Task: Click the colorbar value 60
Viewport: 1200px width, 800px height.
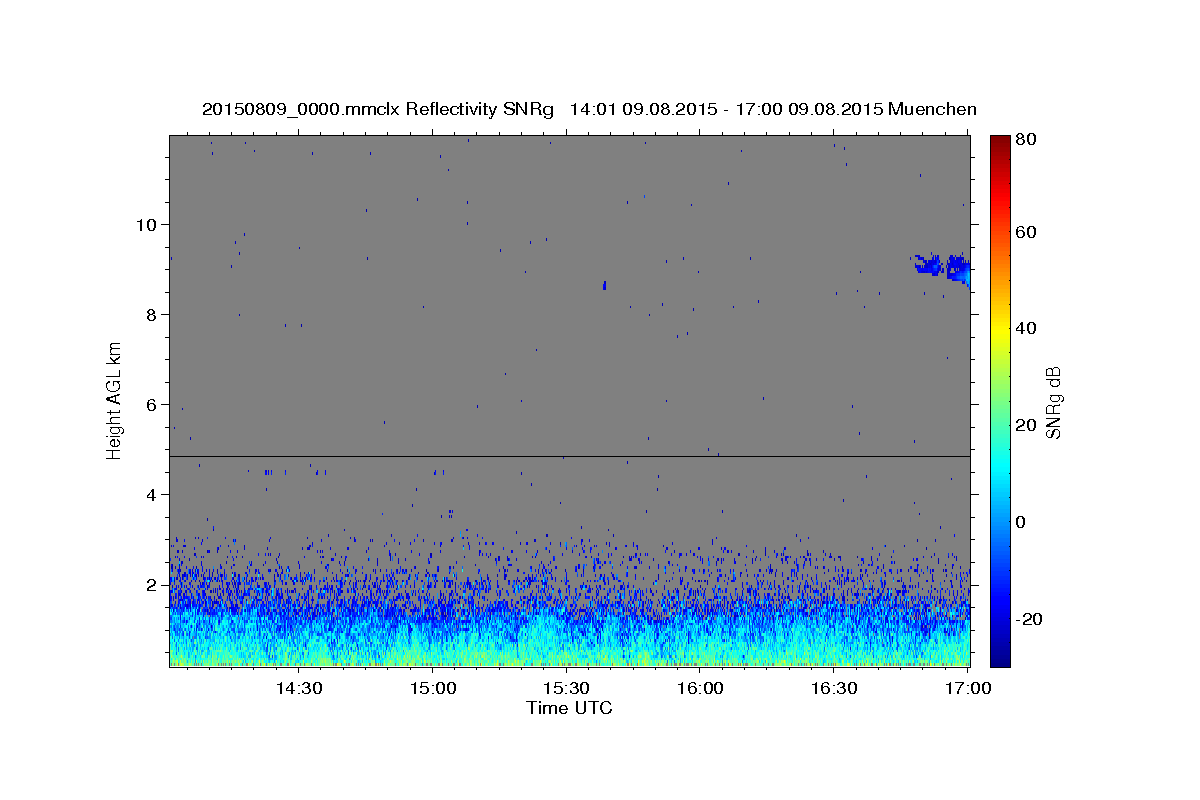Action: point(1026,232)
